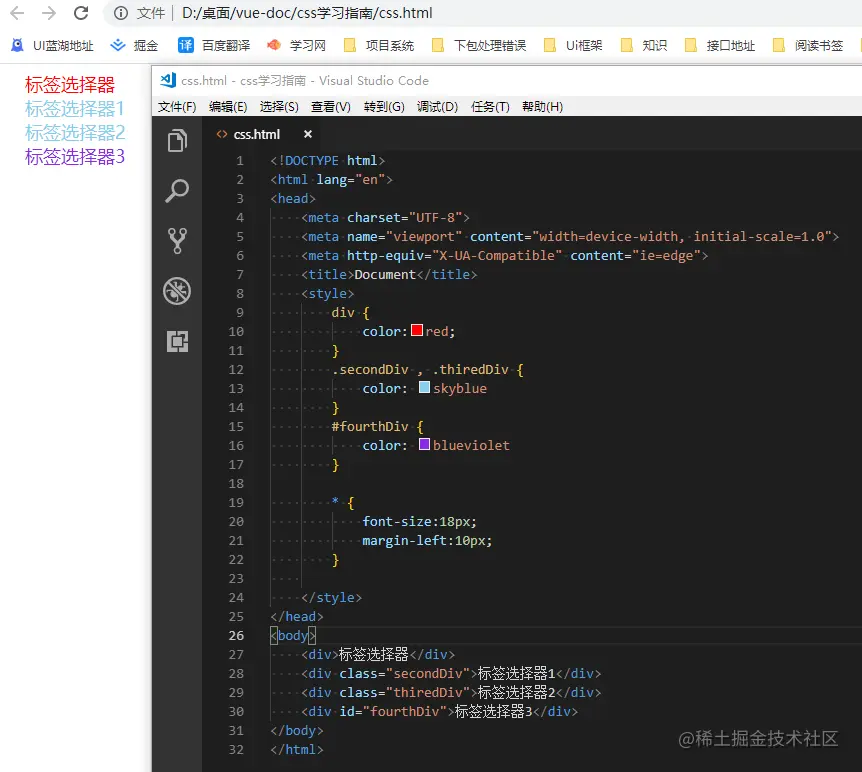Click the closing </style> tag

[x=331, y=597]
